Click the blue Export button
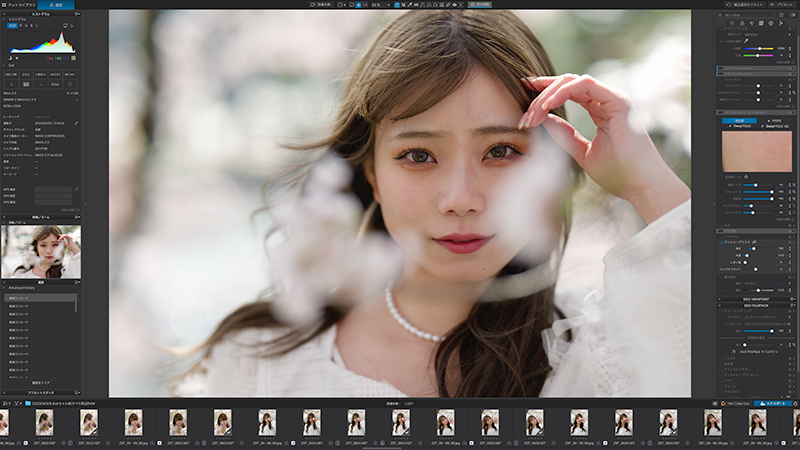 pos(773,404)
